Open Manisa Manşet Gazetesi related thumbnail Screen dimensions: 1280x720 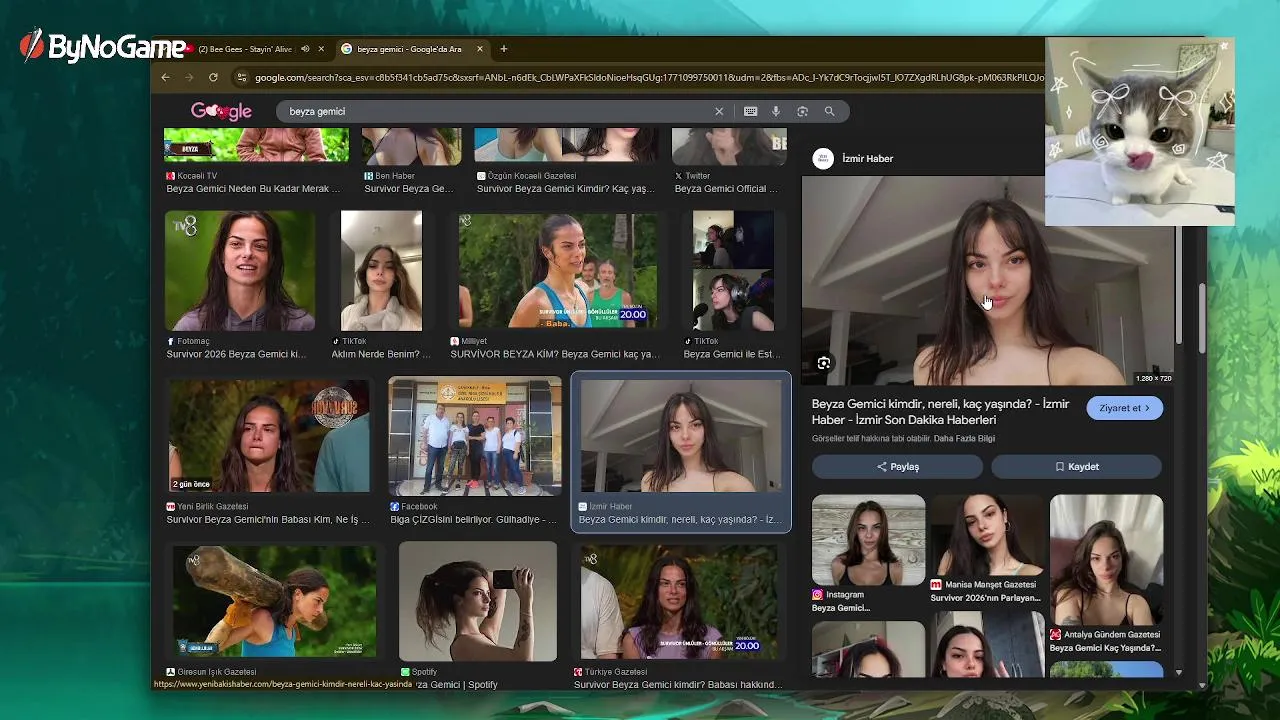pyautogui.click(x=987, y=534)
